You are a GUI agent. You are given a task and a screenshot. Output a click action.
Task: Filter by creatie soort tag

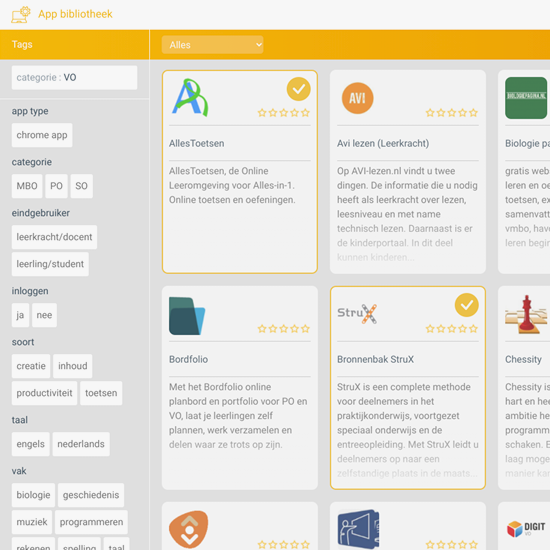[x=31, y=366]
